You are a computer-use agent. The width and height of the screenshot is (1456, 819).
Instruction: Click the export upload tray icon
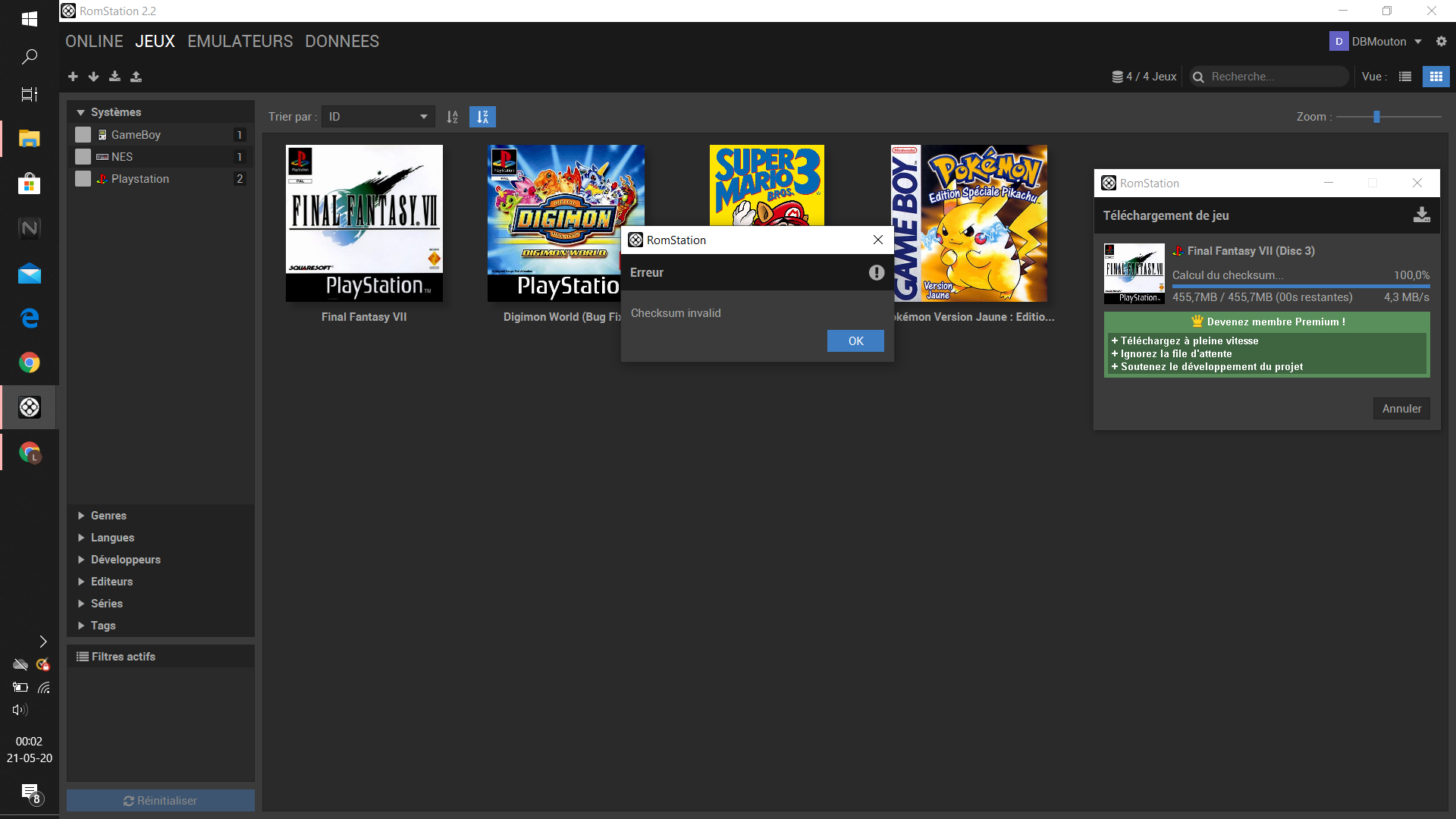click(136, 77)
